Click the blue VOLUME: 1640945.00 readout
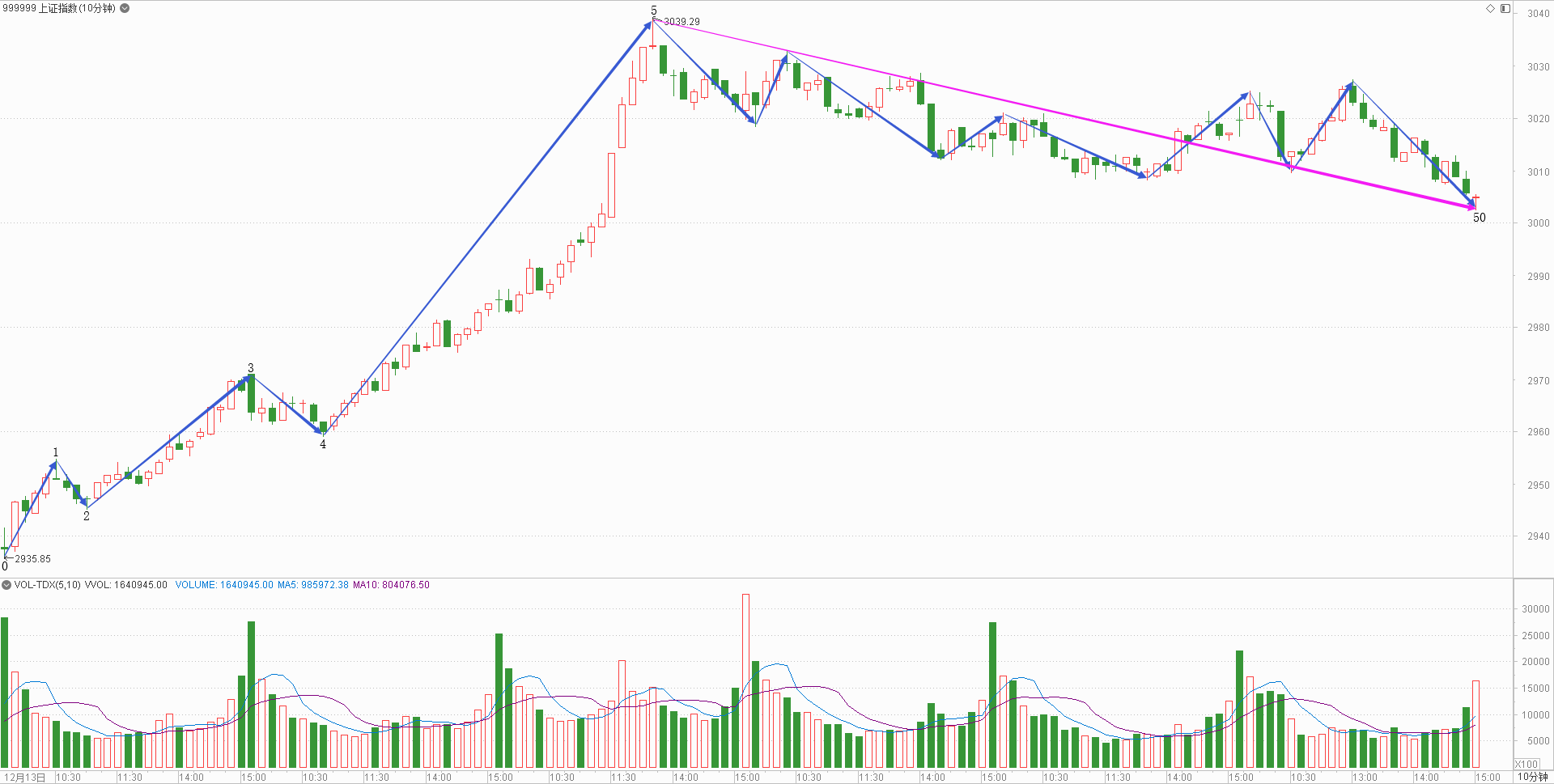The image size is (1554, 784). [x=224, y=585]
